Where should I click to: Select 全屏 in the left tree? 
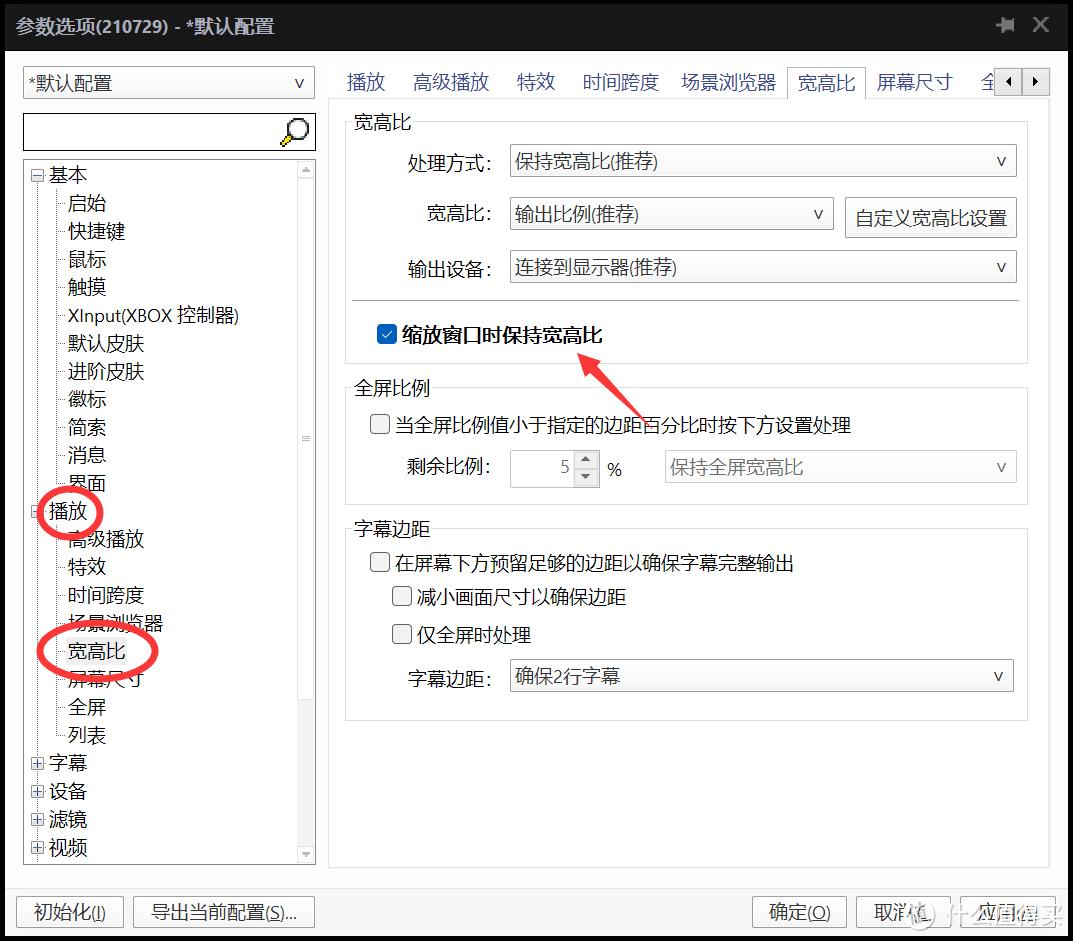point(86,707)
